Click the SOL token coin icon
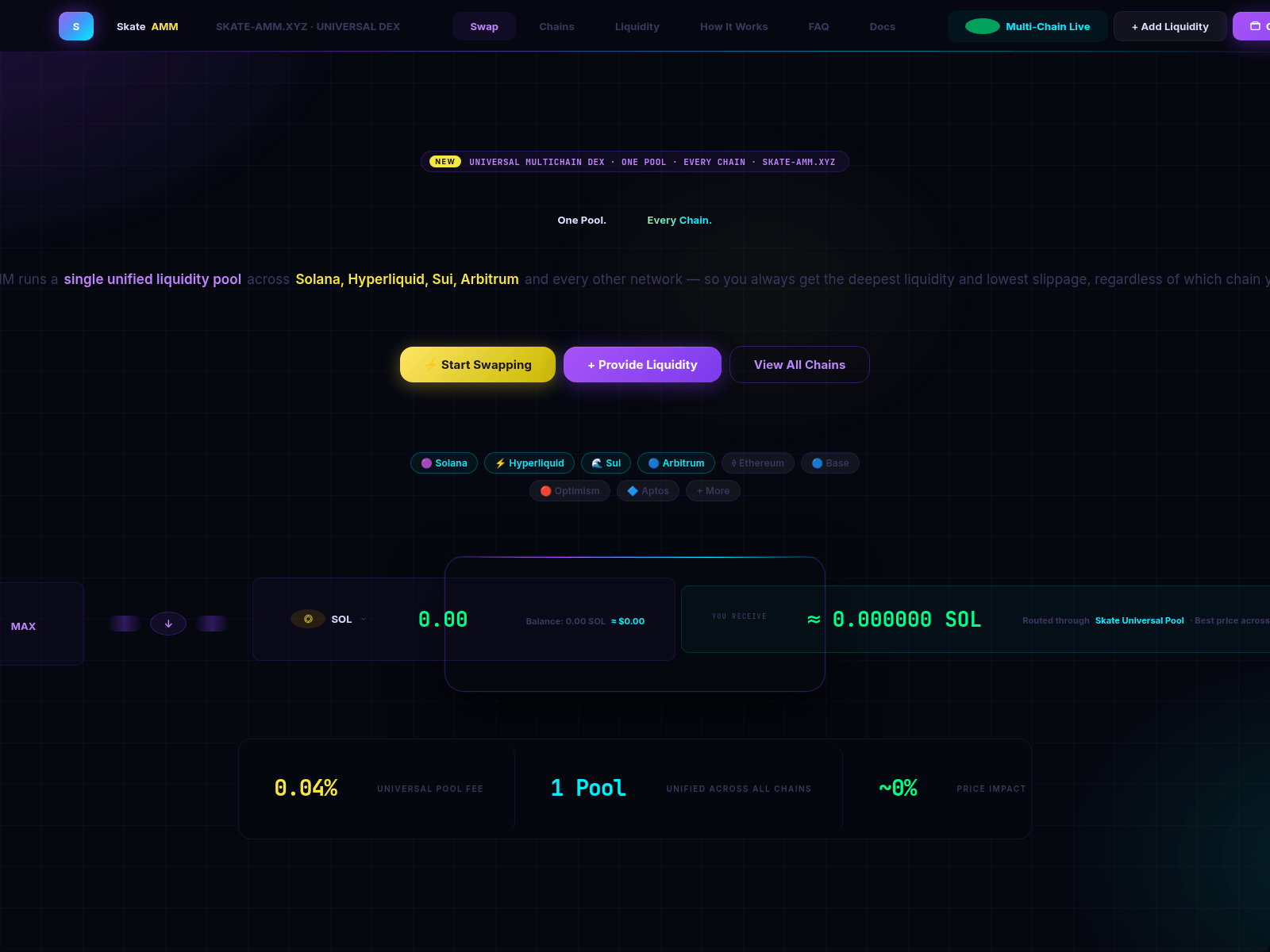Image resolution: width=1270 pixels, height=952 pixels. (308, 619)
